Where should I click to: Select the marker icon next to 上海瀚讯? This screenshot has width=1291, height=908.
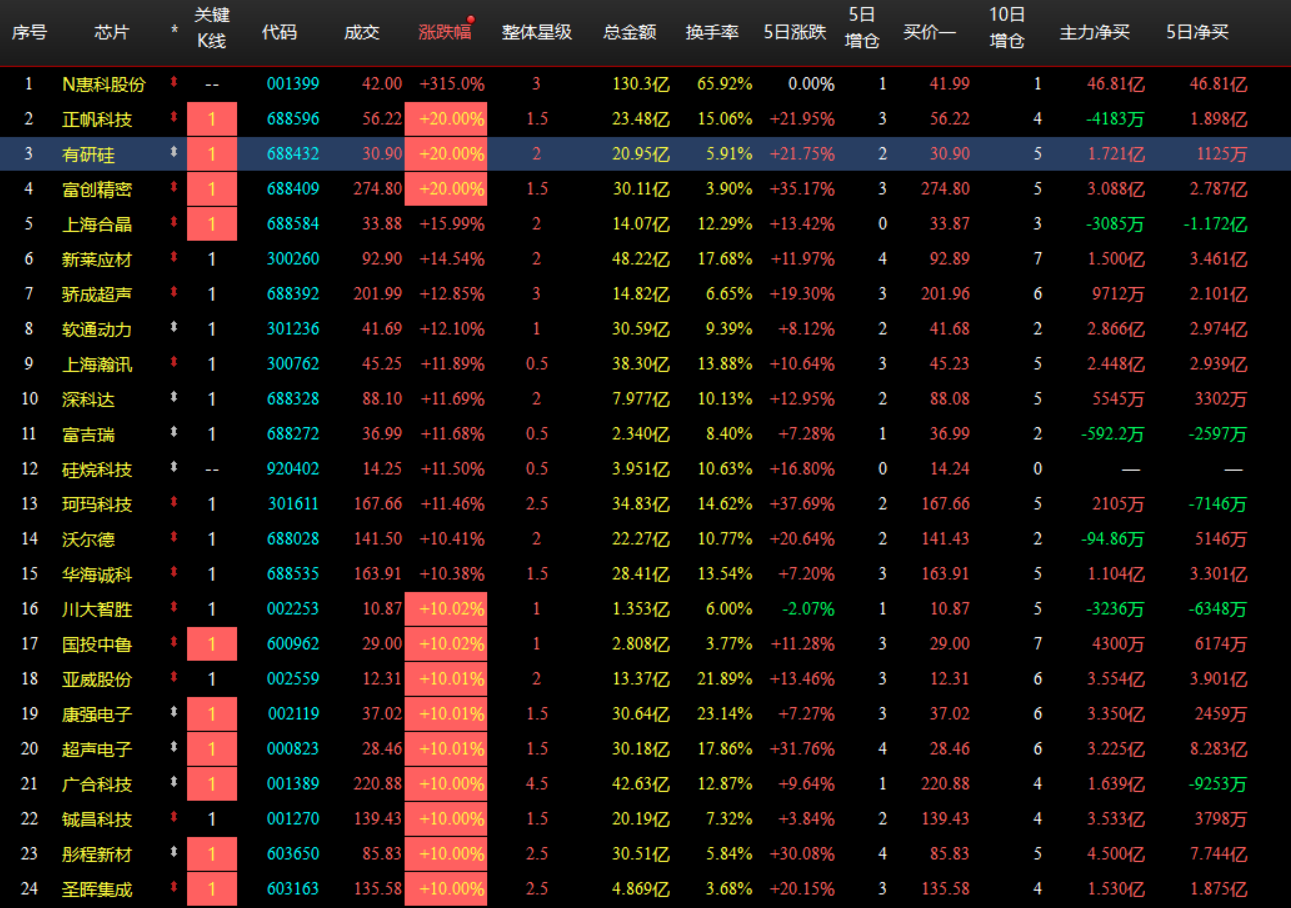pyautogui.click(x=174, y=363)
